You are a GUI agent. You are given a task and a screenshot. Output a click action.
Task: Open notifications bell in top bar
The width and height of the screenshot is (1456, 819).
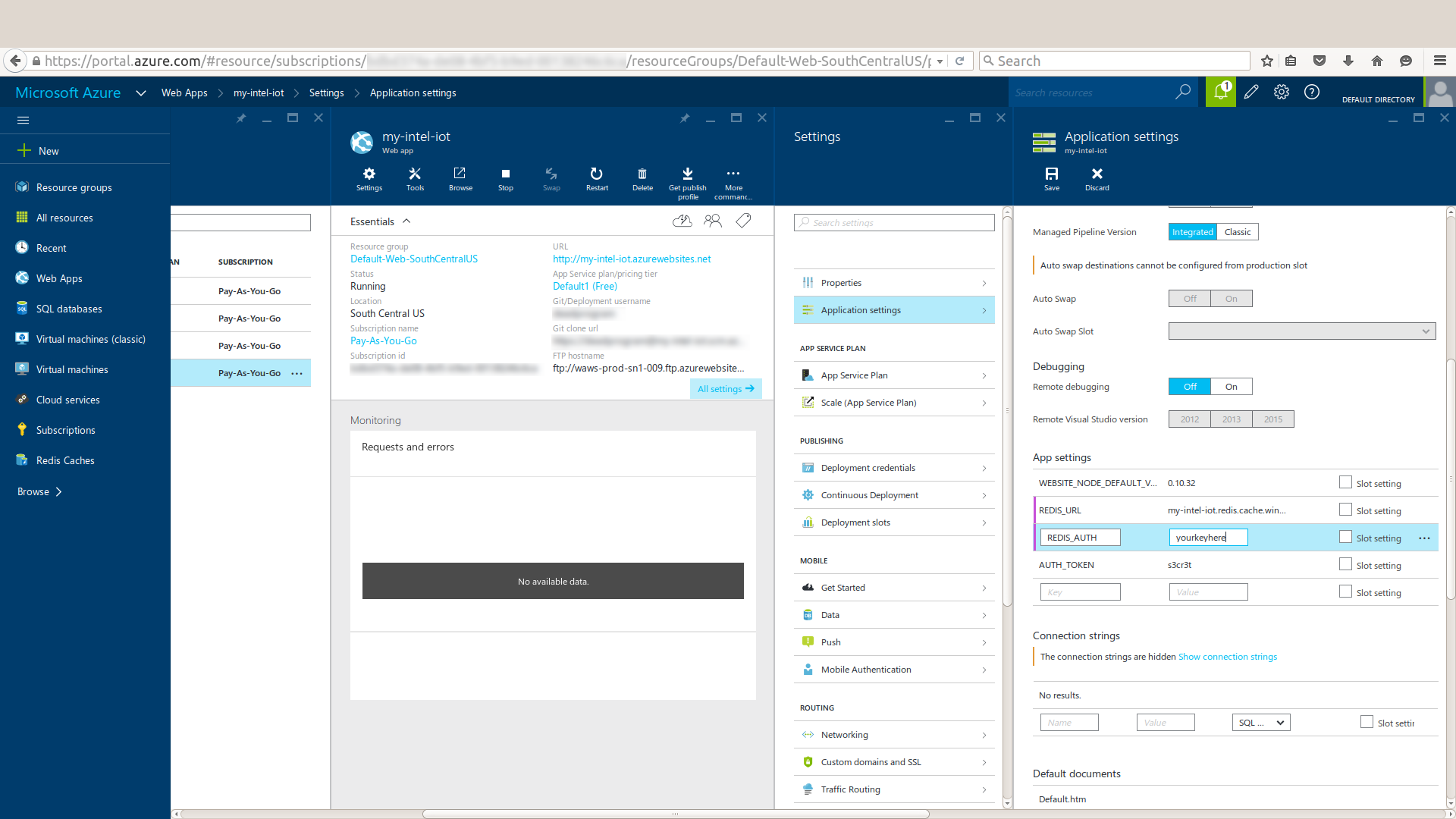[x=1220, y=92]
